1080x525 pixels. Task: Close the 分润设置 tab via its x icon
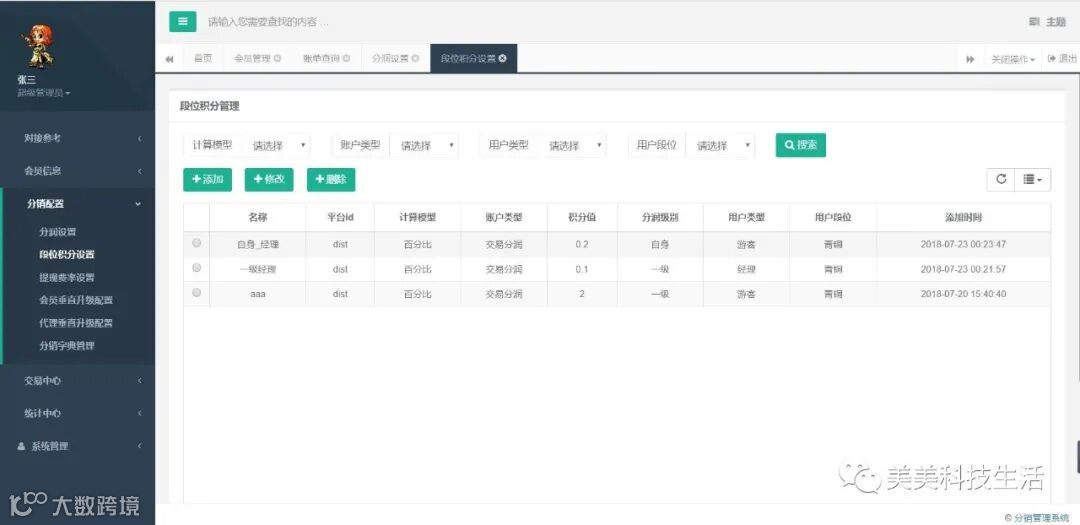pyautogui.click(x=415, y=59)
